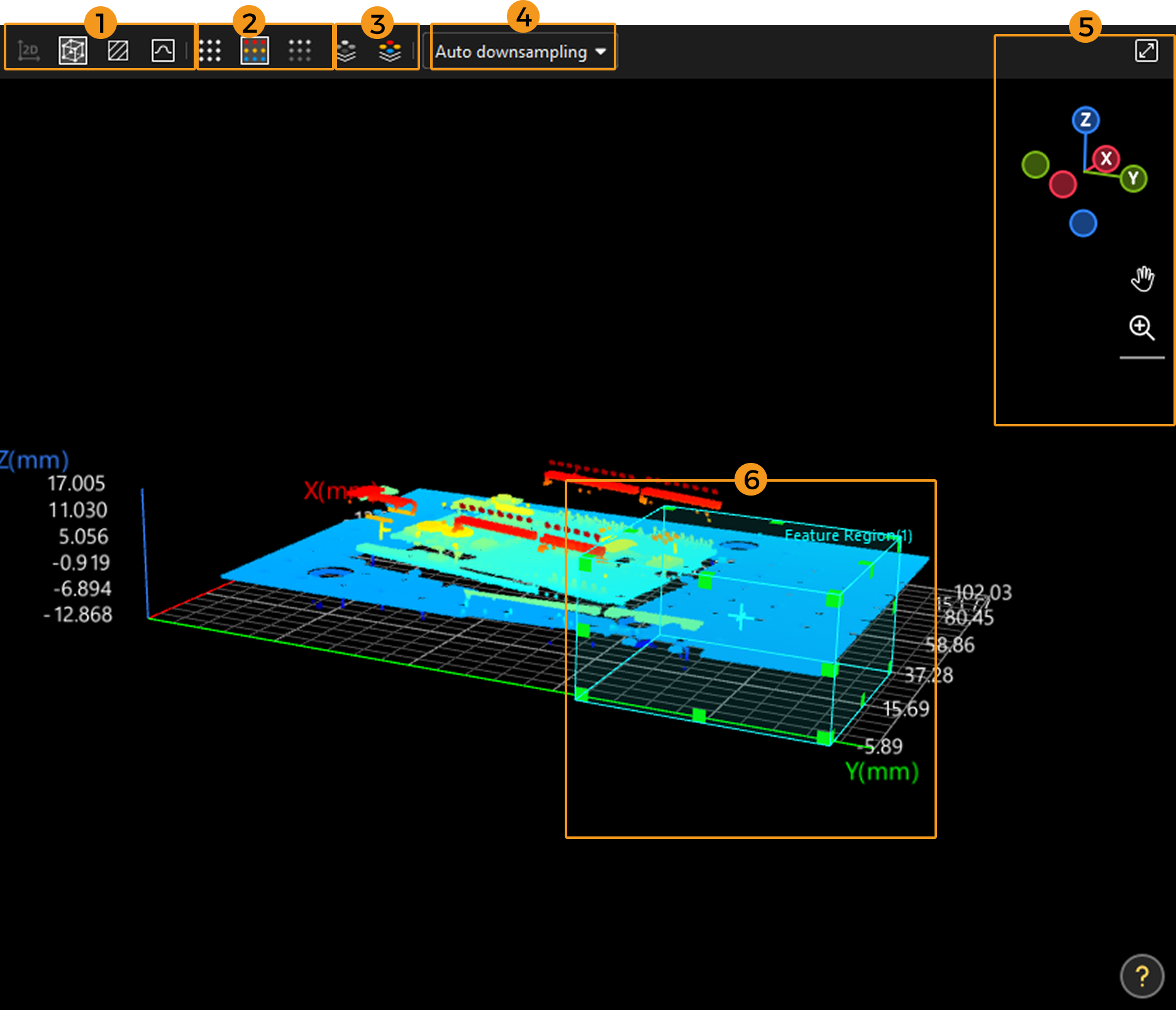Switch to the 2D view mode
The image size is (1176, 1010).
coord(28,51)
